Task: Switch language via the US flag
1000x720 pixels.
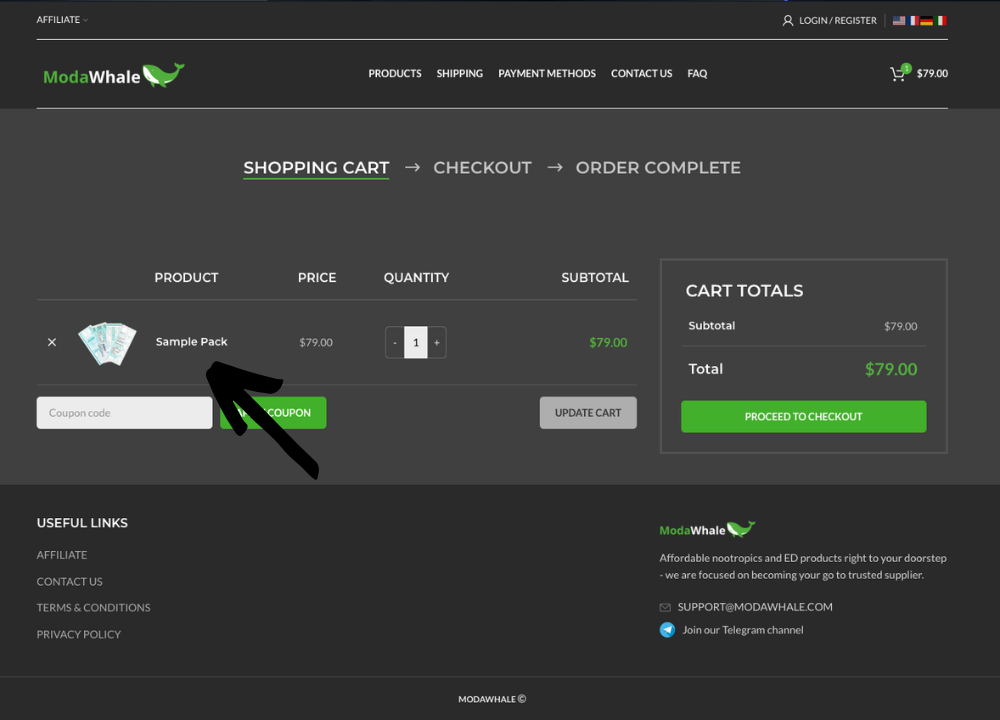Action: [x=899, y=21]
